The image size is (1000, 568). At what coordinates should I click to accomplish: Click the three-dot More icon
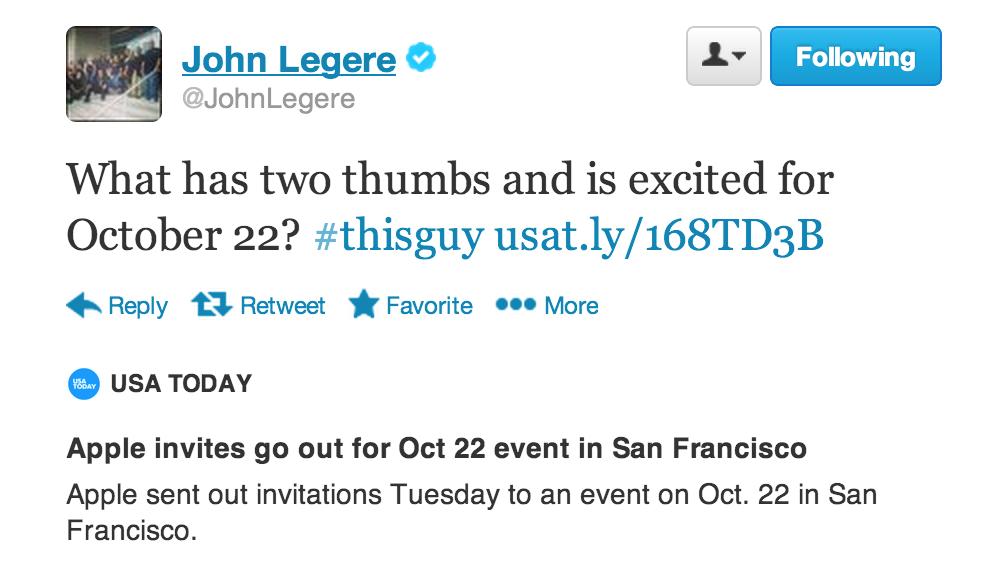pos(516,304)
